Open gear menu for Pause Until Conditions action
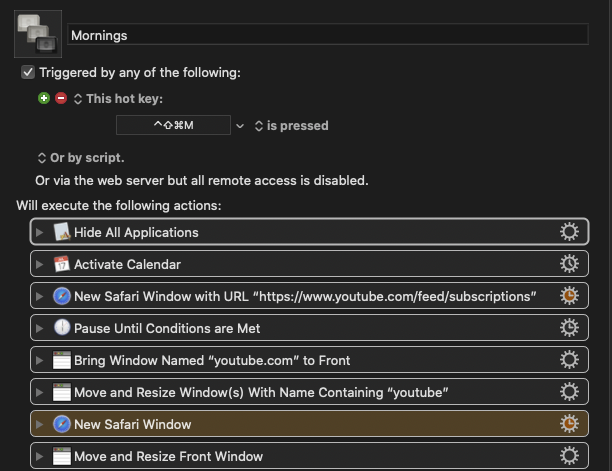 pyautogui.click(x=569, y=328)
